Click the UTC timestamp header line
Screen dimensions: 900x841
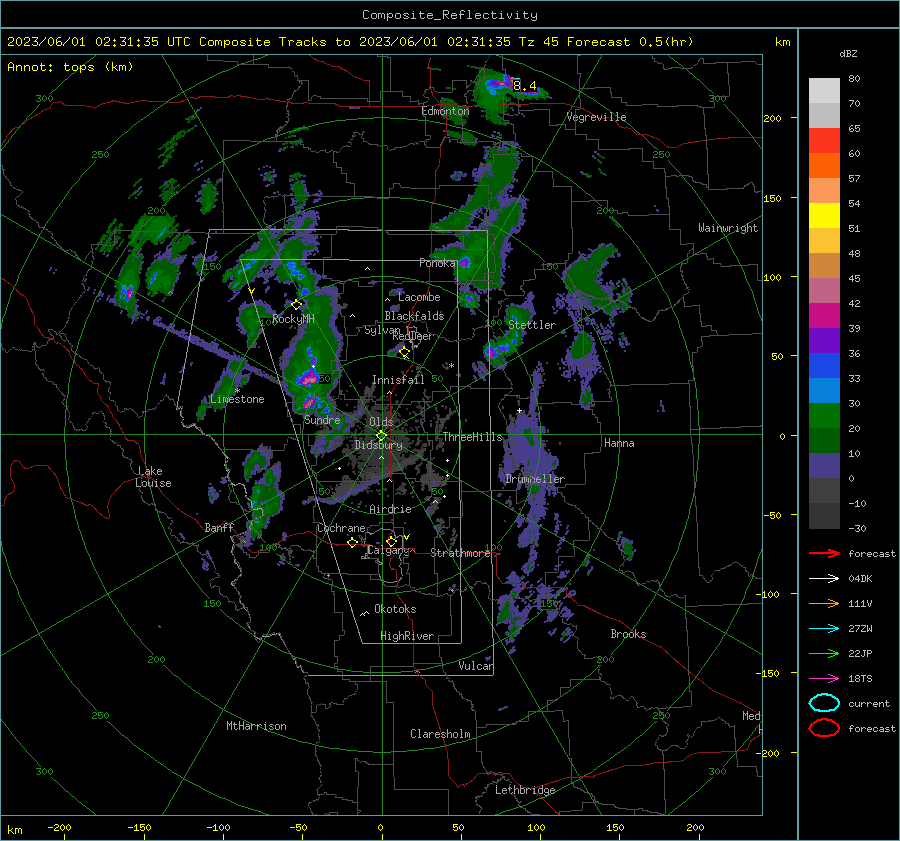click(x=350, y=42)
